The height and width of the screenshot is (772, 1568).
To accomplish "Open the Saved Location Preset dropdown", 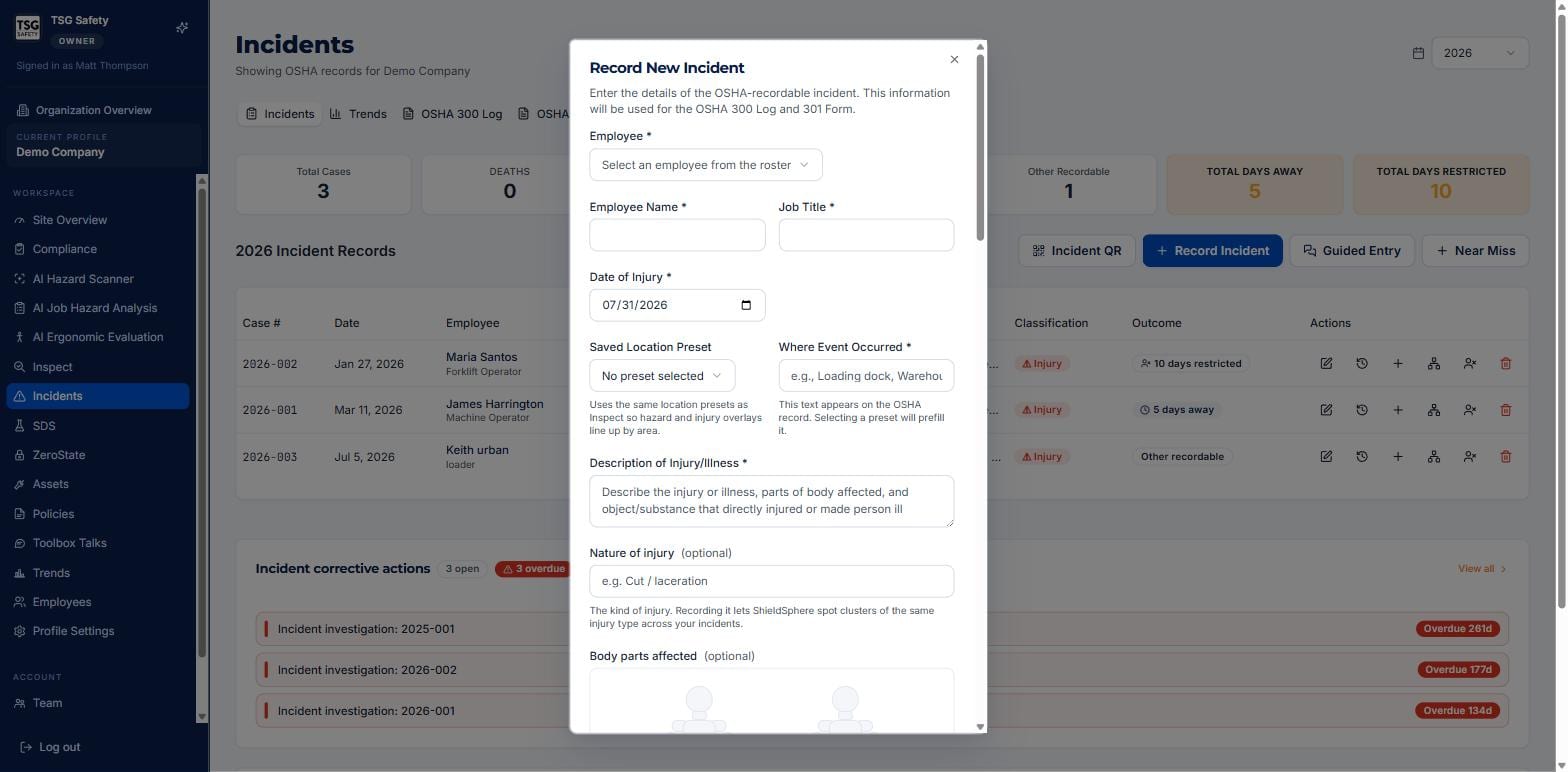I will 662,376.
